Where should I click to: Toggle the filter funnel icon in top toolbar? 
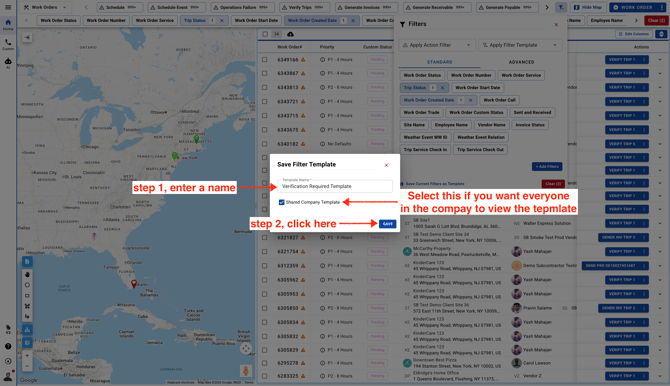click(x=561, y=7)
